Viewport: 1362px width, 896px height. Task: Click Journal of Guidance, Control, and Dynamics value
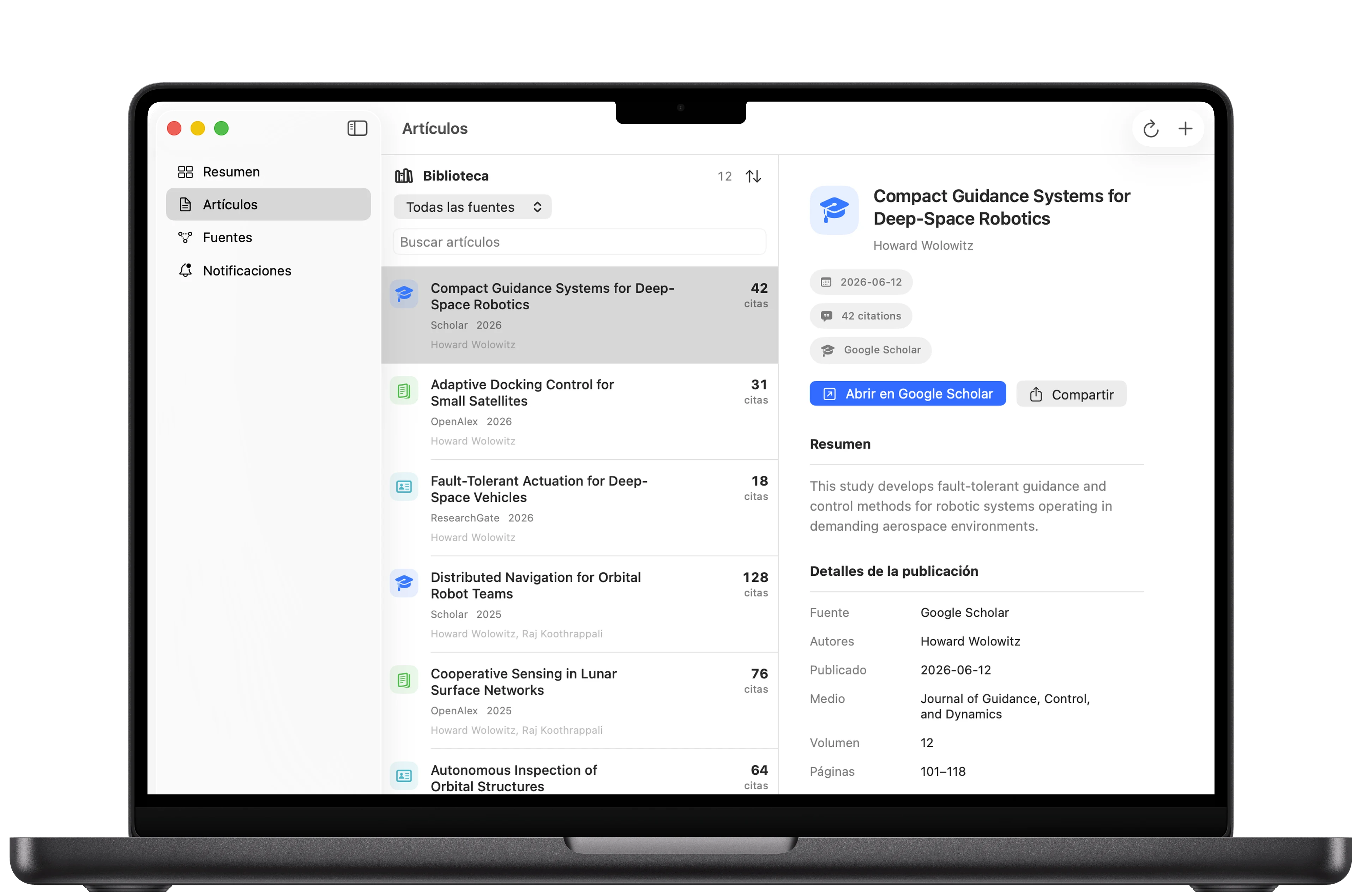pos(1005,707)
